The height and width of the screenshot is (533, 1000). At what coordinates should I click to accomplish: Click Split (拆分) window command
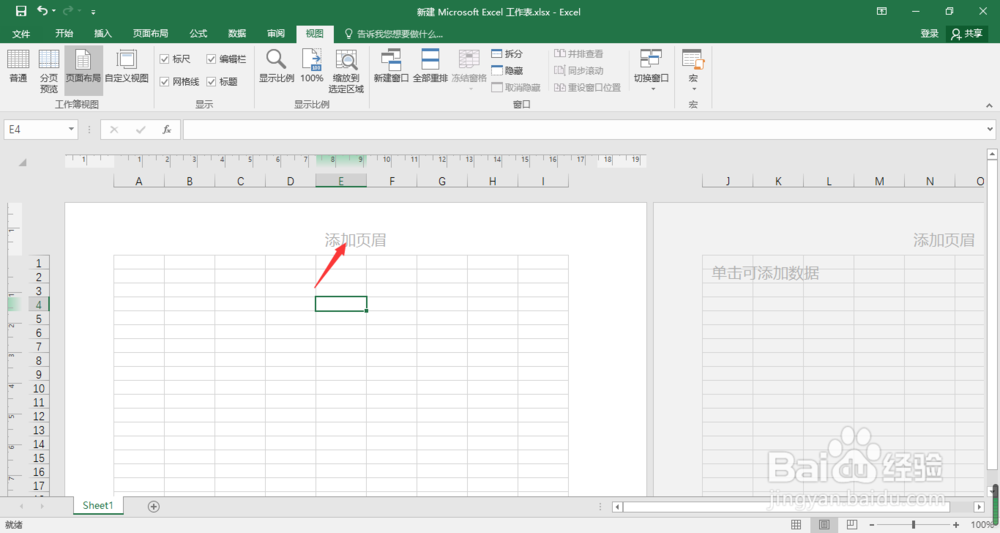tap(507, 54)
